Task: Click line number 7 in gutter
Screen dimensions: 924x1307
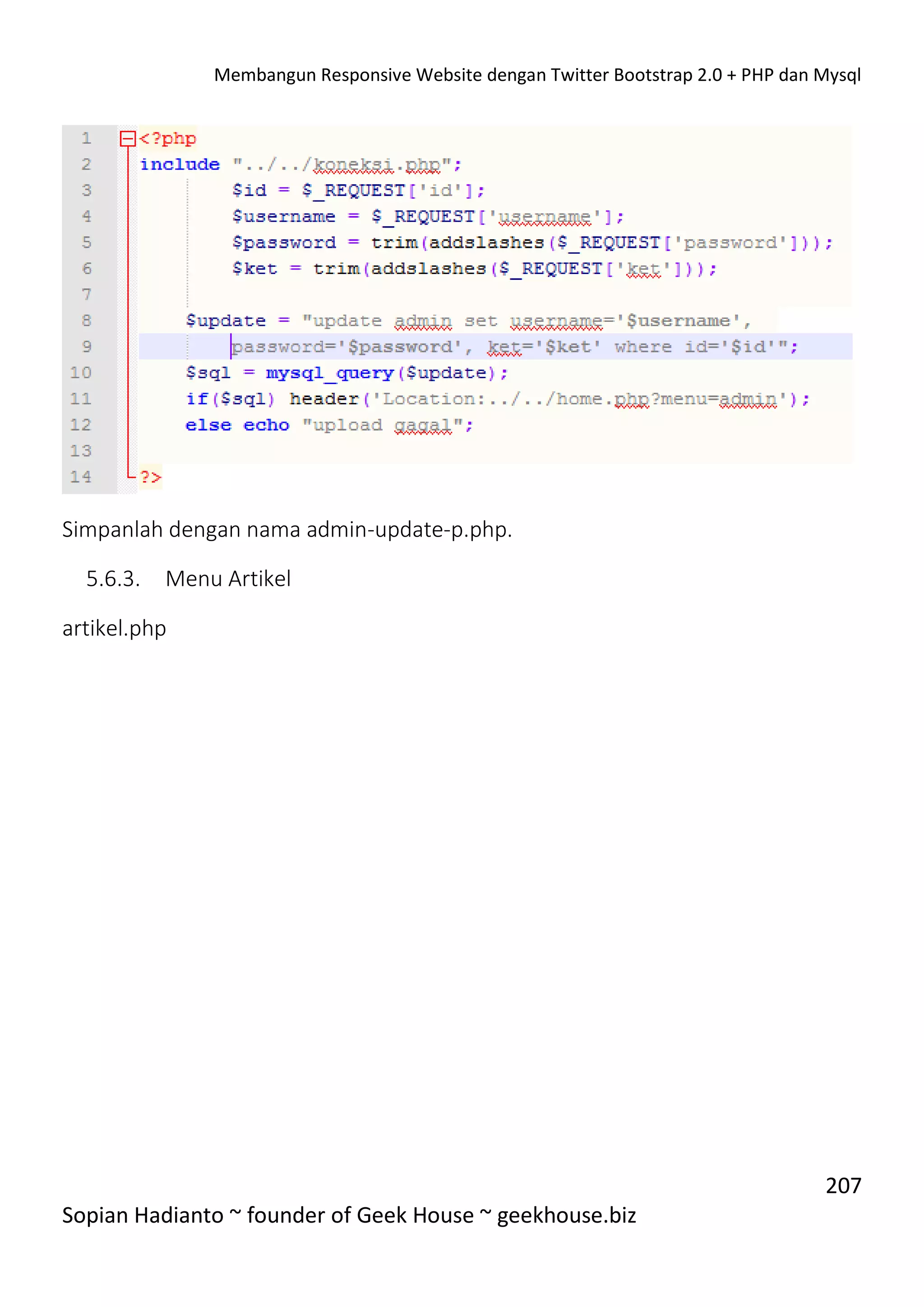Action: click(87, 294)
